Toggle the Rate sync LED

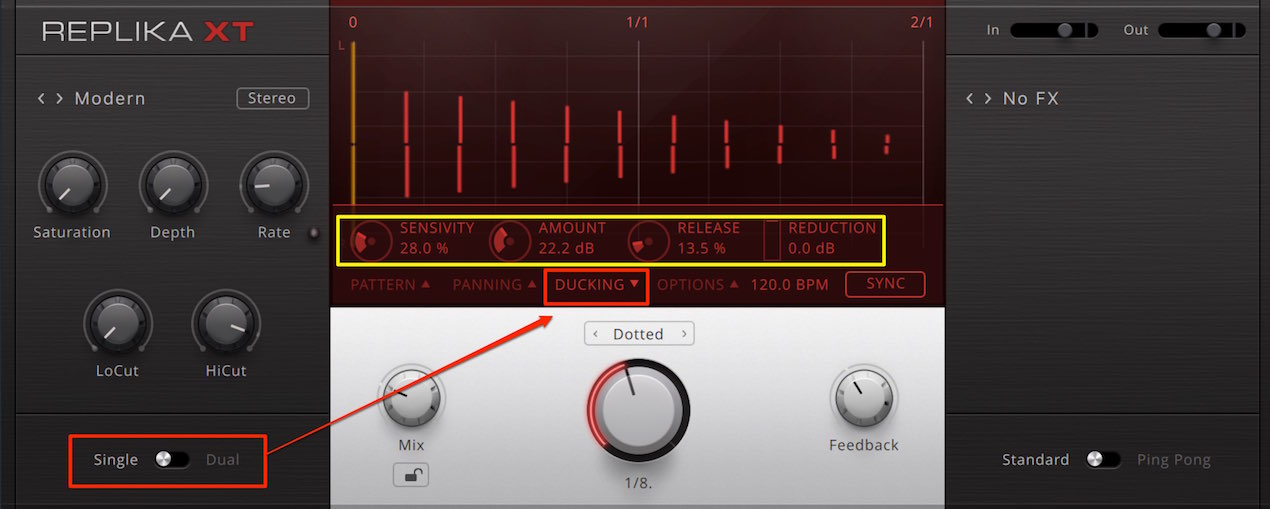314,233
